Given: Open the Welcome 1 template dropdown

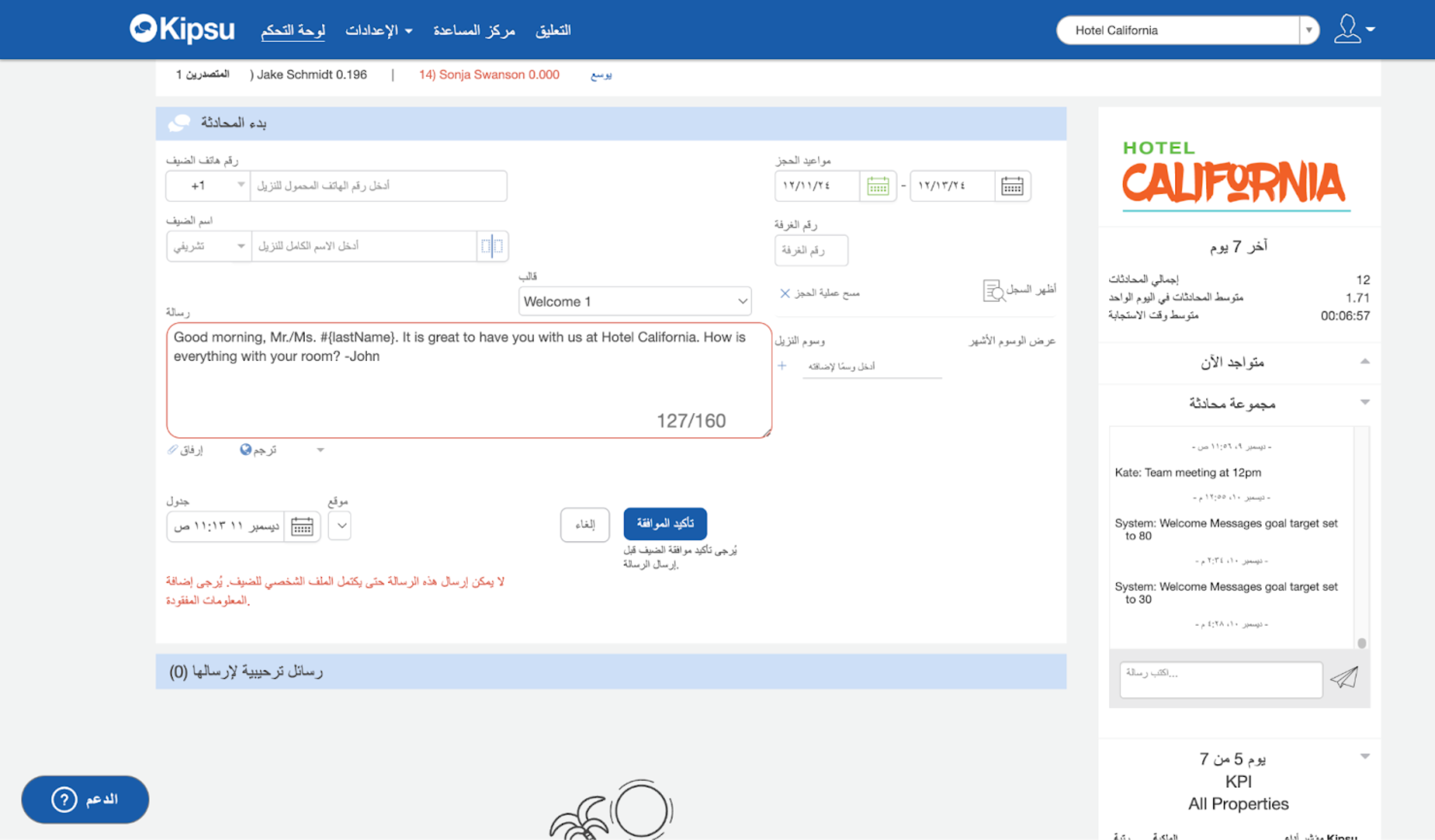Looking at the screenshot, I should point(634,301).
